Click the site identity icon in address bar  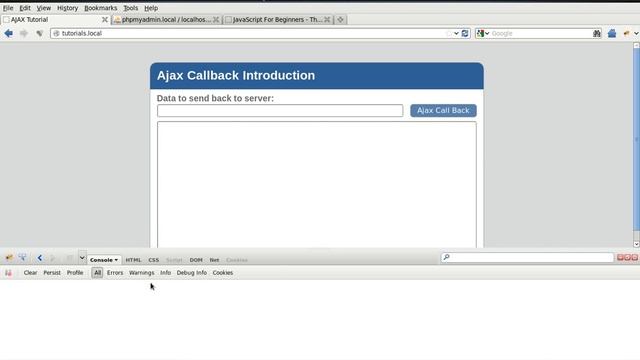[x=56, y=33]
